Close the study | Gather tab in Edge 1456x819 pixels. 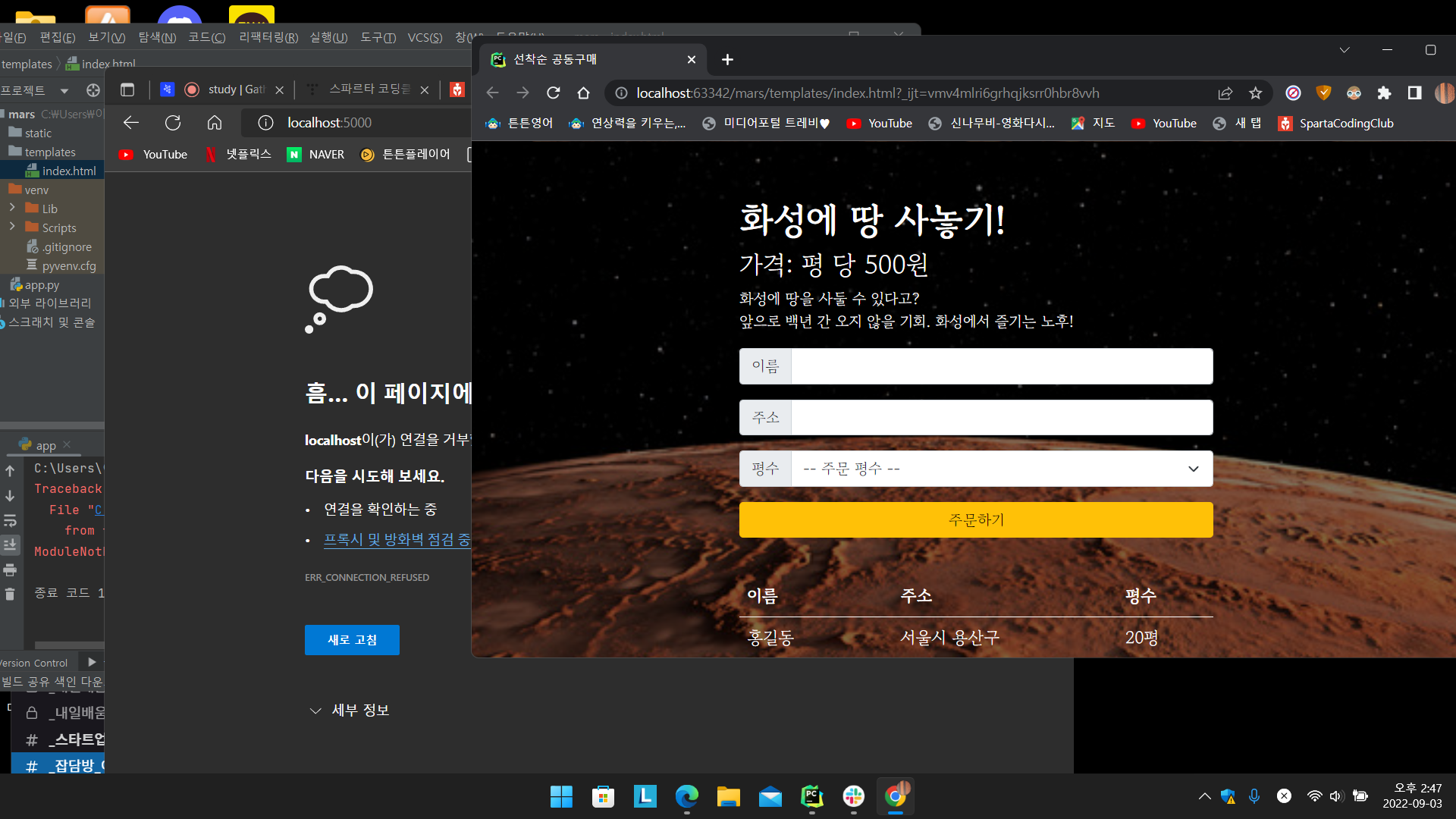pos(279,89)
